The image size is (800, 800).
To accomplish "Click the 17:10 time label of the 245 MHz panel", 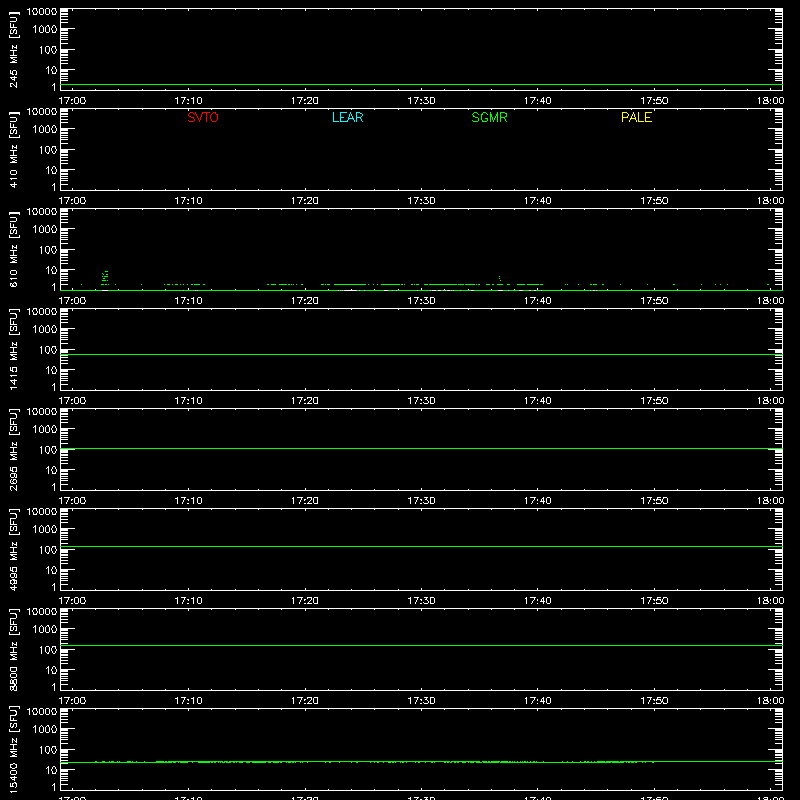I will tap(188, 101).
